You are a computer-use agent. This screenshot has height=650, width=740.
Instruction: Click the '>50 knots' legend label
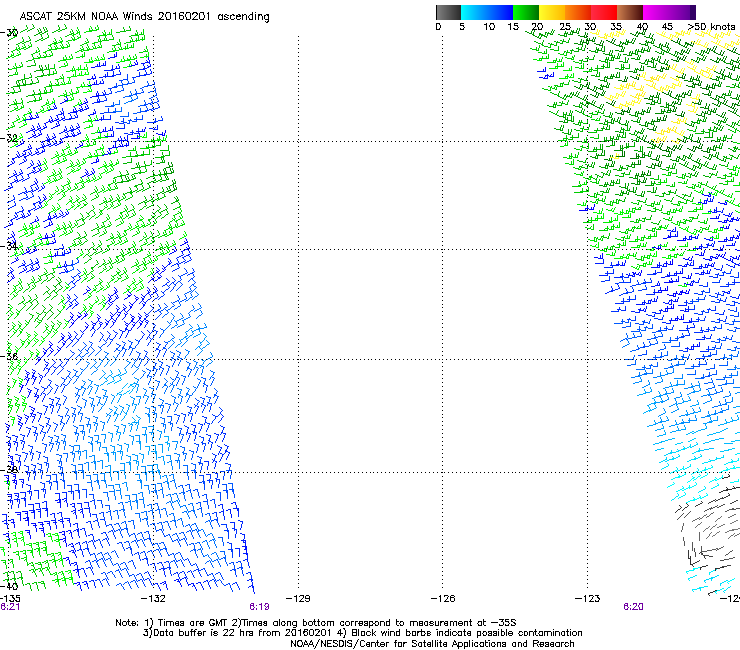coord(711,27)
